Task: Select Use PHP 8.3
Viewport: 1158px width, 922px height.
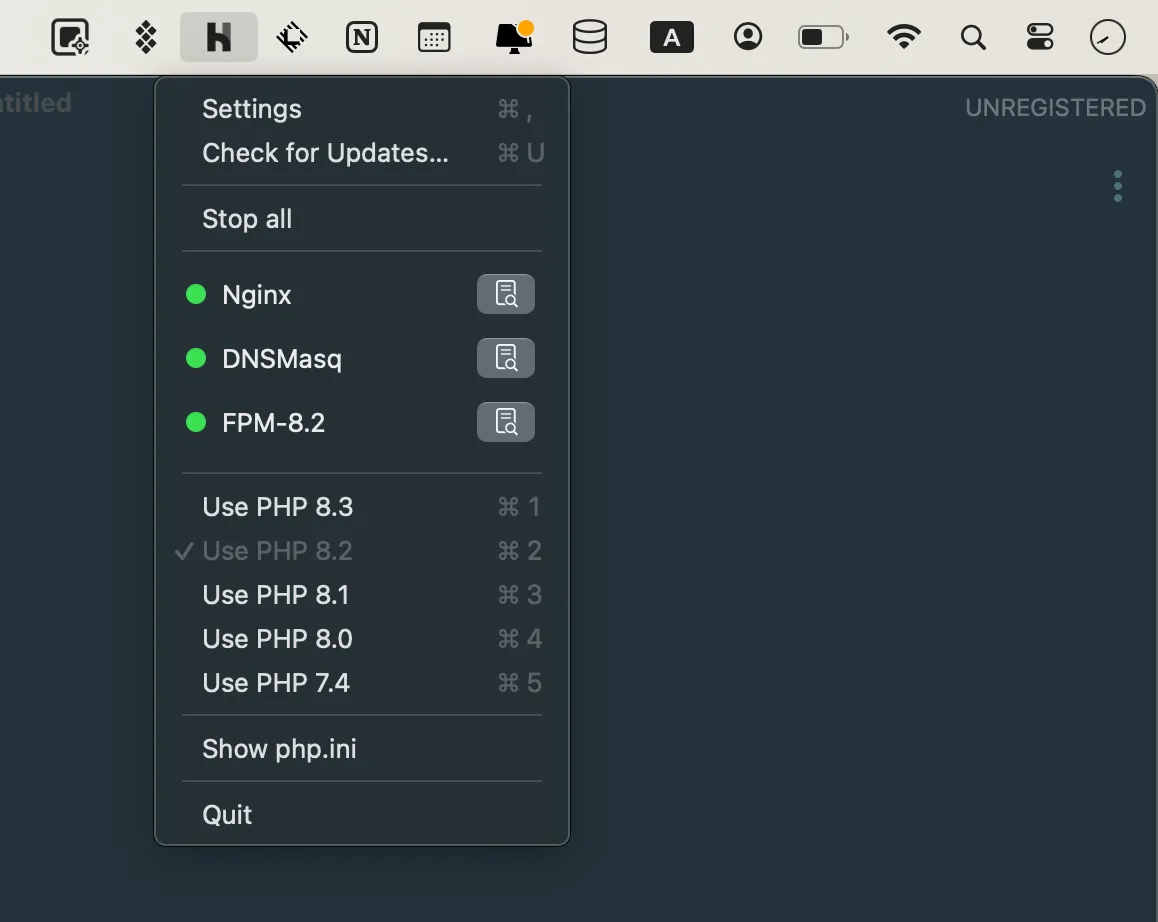Action: tap(278, 507)
